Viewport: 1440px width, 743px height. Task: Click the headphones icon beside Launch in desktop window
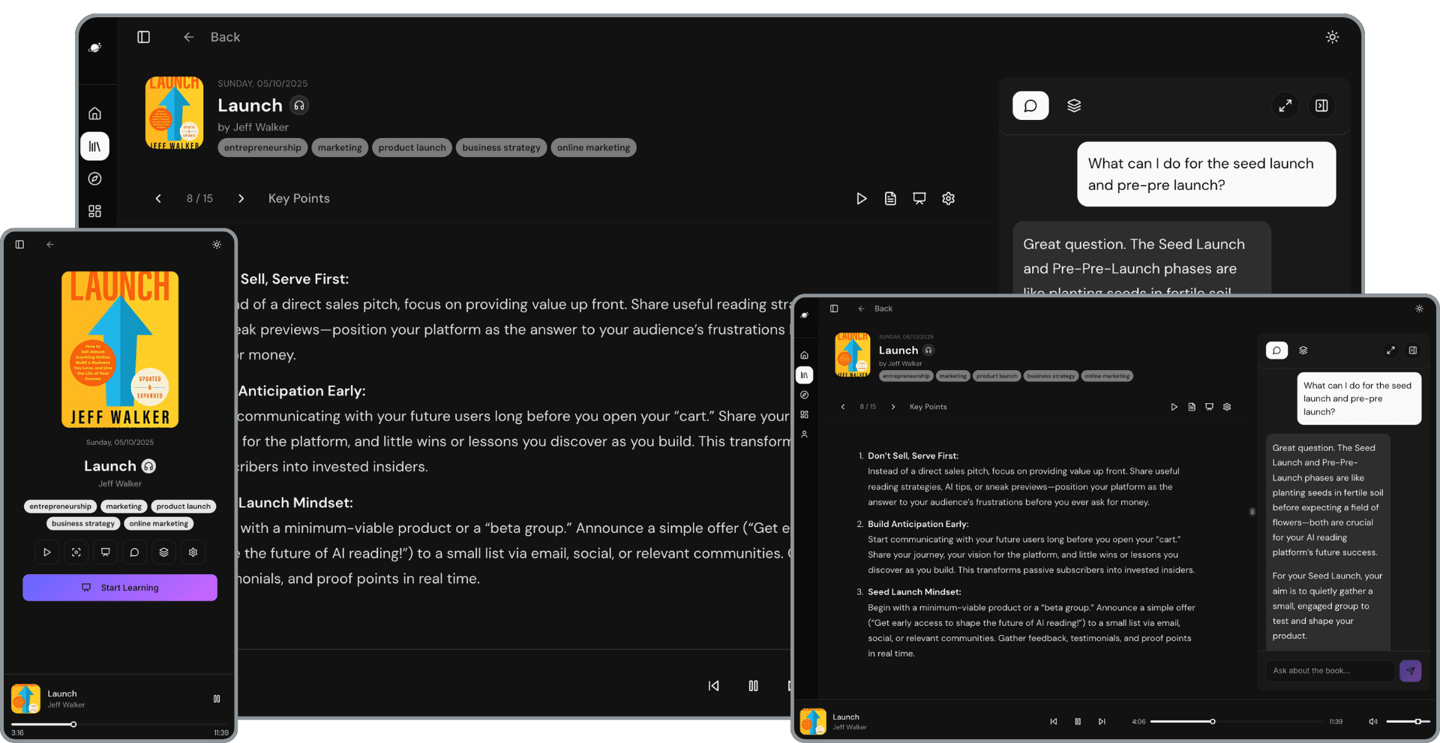pyautogui.click(x=299, y=105)
